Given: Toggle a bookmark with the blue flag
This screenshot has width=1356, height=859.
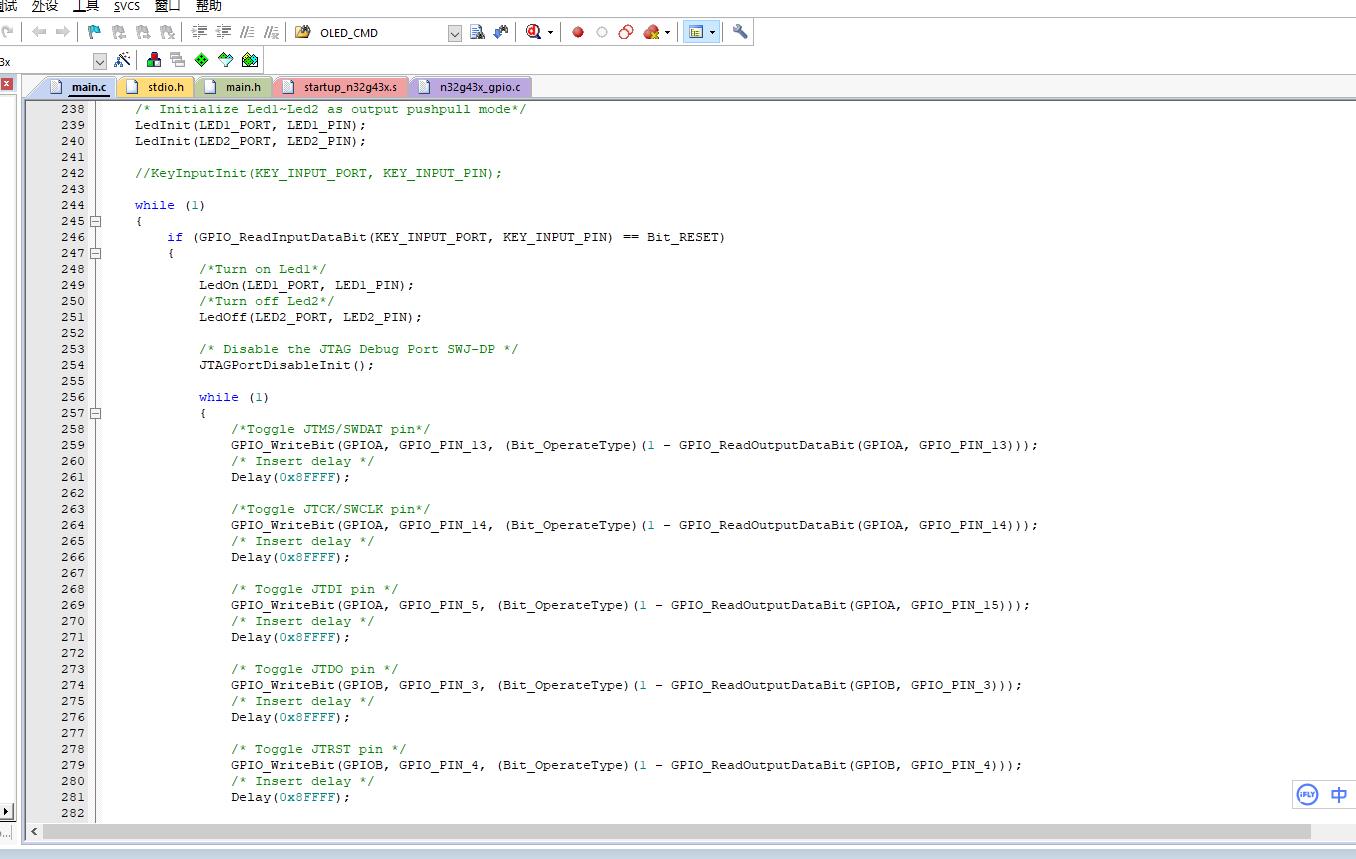Looking at the screenshot, I should tap(95, 32).
